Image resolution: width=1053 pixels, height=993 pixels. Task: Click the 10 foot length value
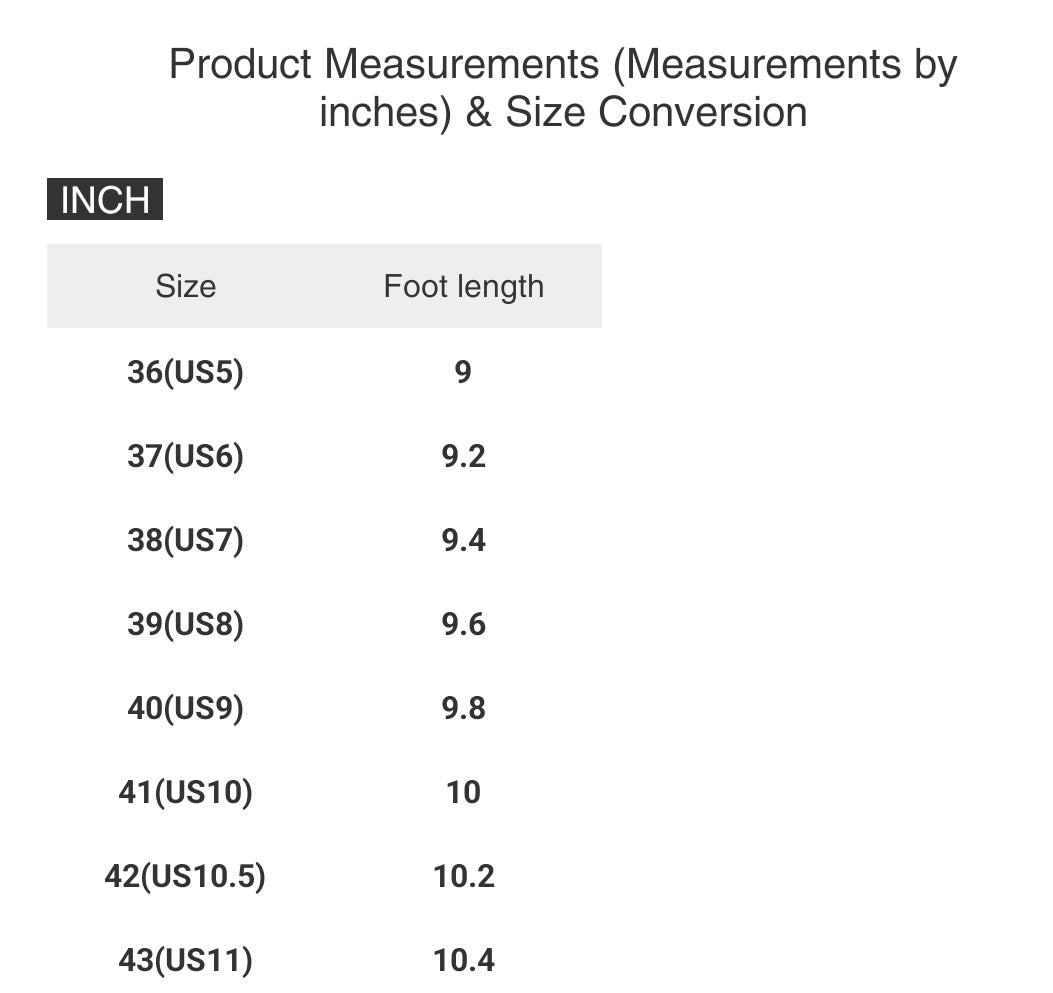(463, 792)
